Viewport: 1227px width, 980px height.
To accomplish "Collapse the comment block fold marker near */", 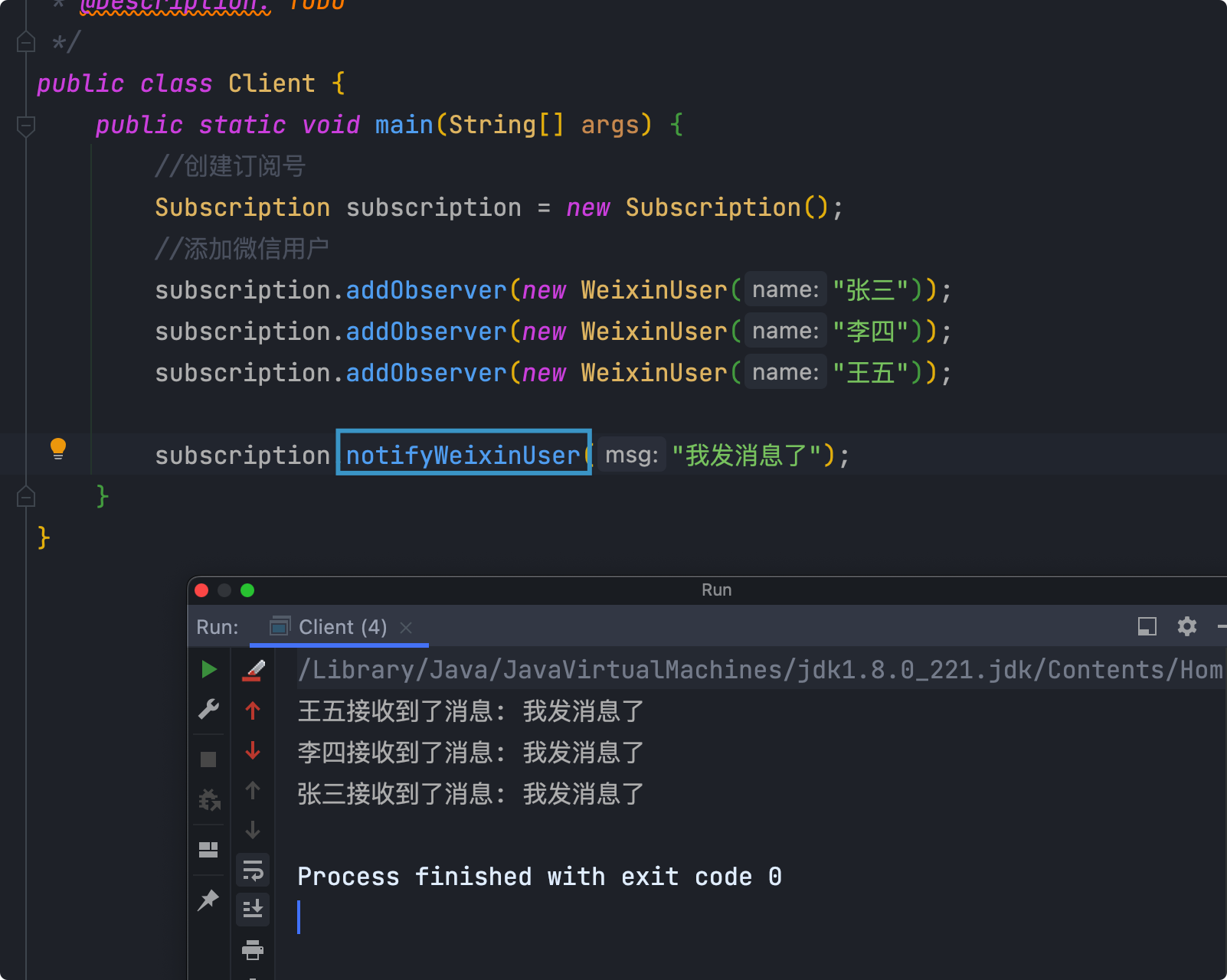I will [x=26, y=42].
